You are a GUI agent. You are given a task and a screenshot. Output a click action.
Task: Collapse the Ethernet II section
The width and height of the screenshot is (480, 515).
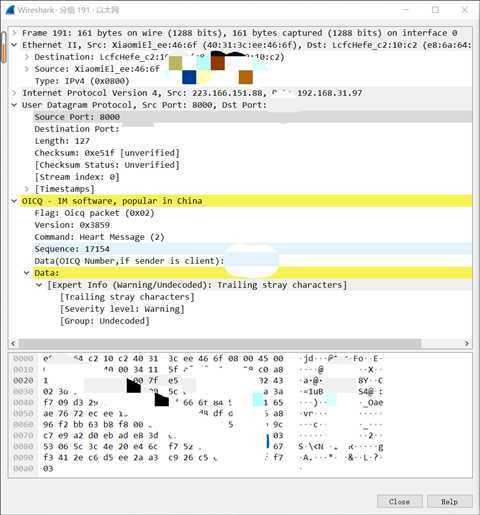tap(15, 45)
